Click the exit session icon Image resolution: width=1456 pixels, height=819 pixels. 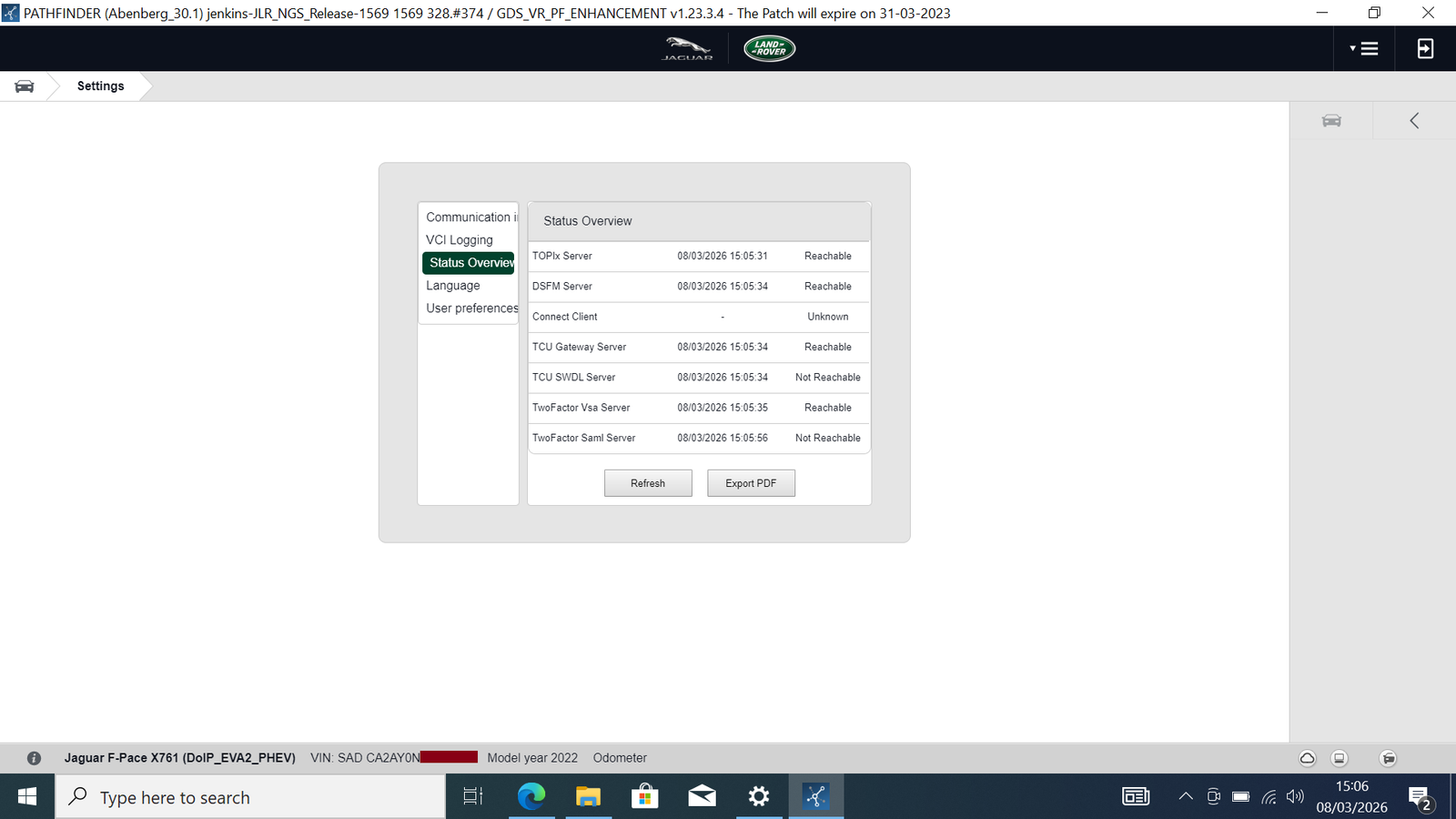[x=1425, y=49]
